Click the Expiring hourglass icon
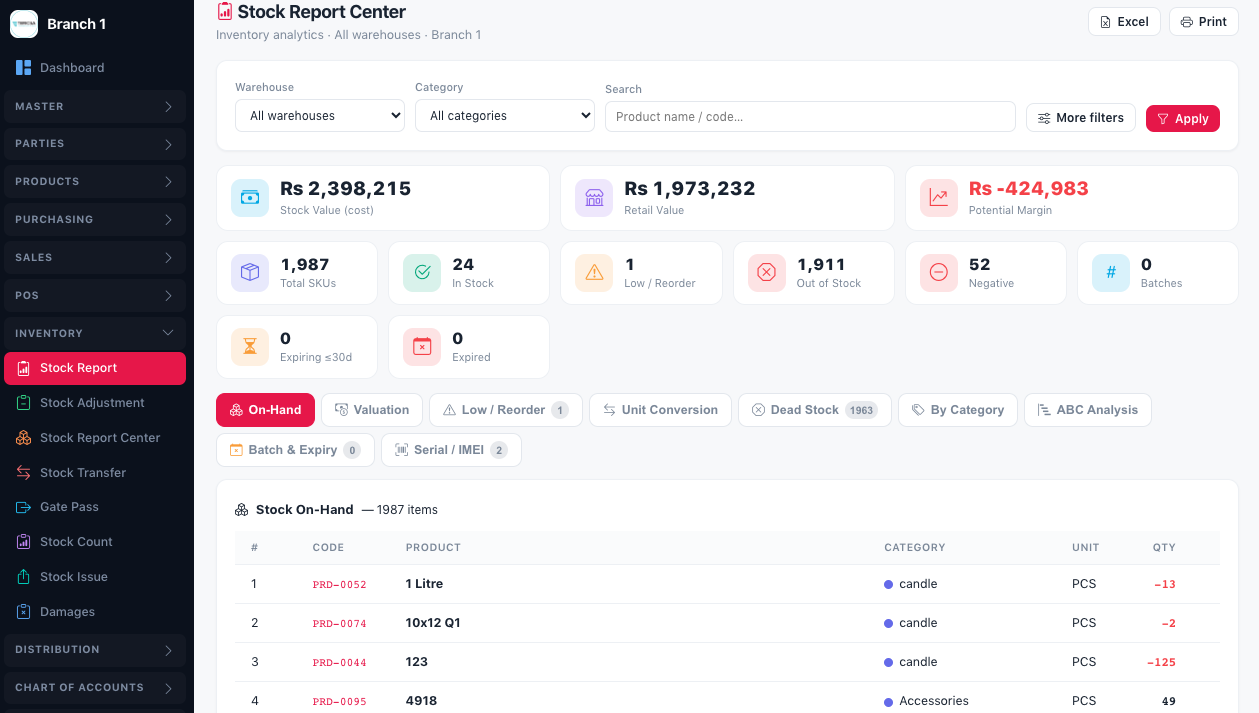 250,347
